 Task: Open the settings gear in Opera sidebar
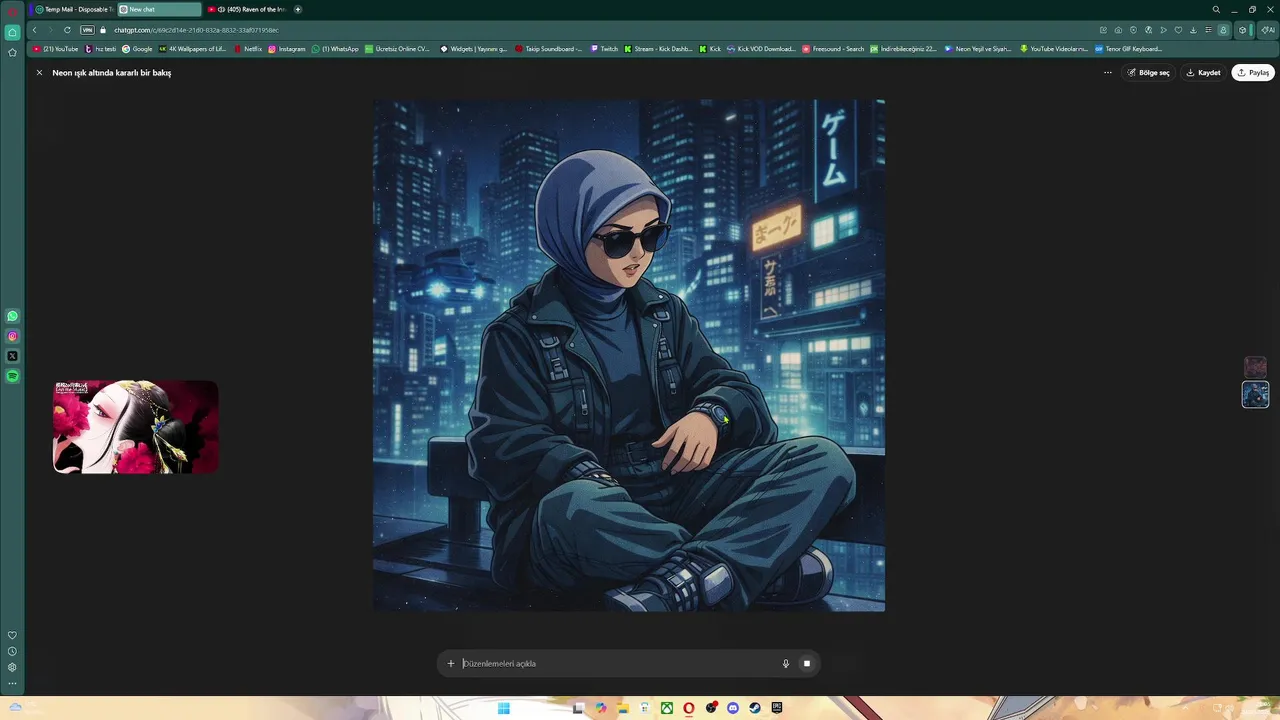tap(12, 667)
